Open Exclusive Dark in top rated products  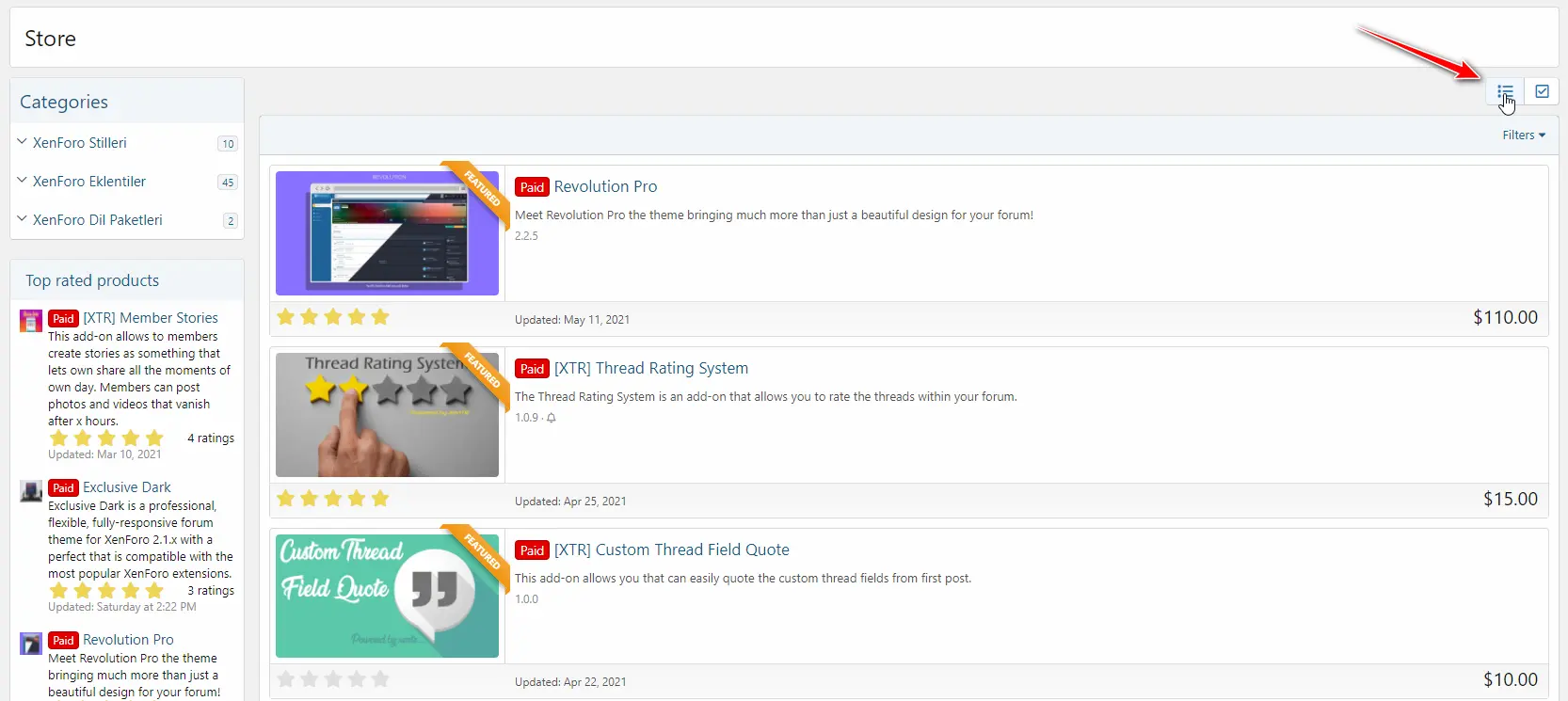point(127,487)
